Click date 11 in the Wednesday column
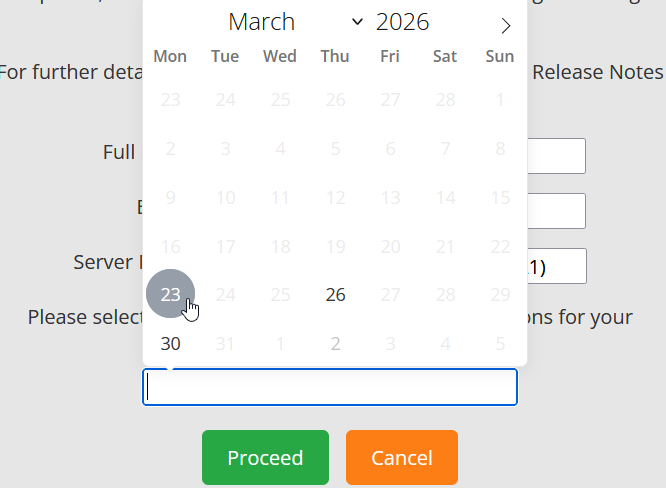The image size is (666, 488). click(x=281, y=197)
